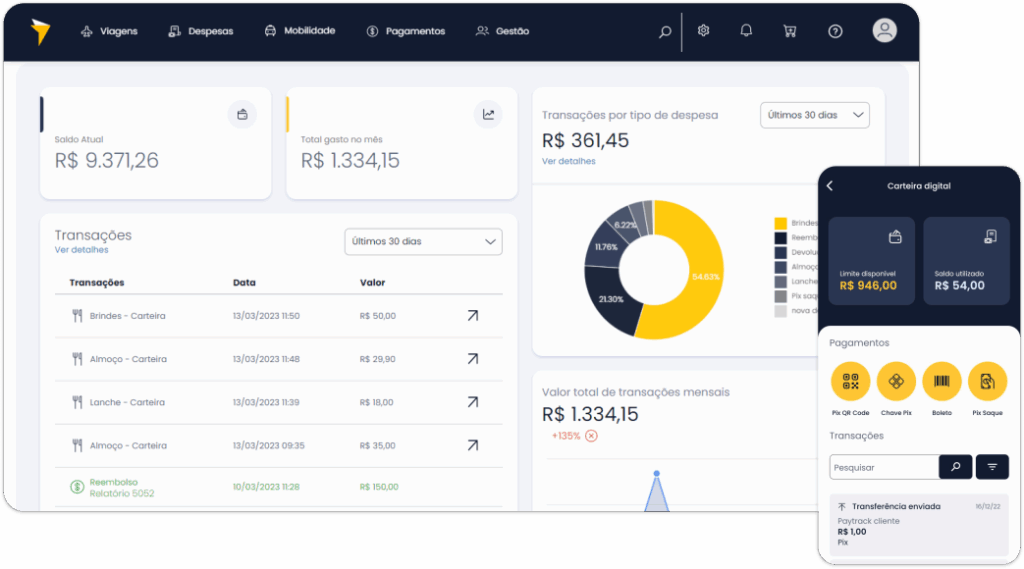
Task: Open the help question mark icon
Action: click(x=835, y=31)
